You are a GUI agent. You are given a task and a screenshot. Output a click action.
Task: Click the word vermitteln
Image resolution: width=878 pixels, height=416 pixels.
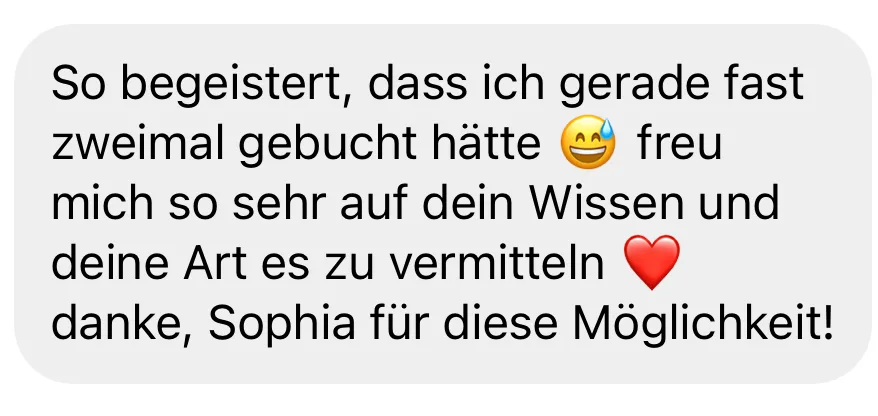497,263
